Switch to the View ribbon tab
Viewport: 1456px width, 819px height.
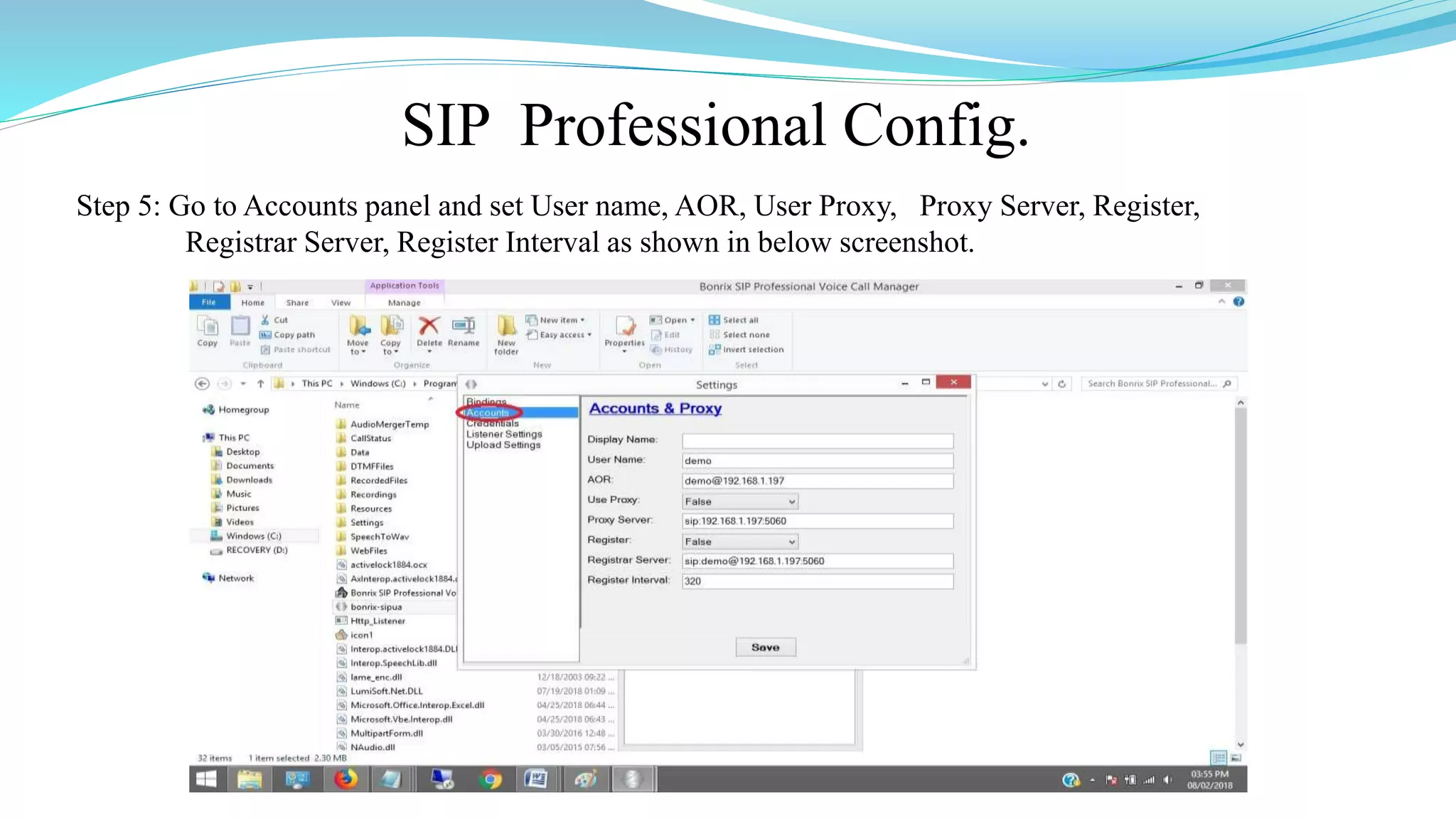pyautogui.click(x=341, y=303)
